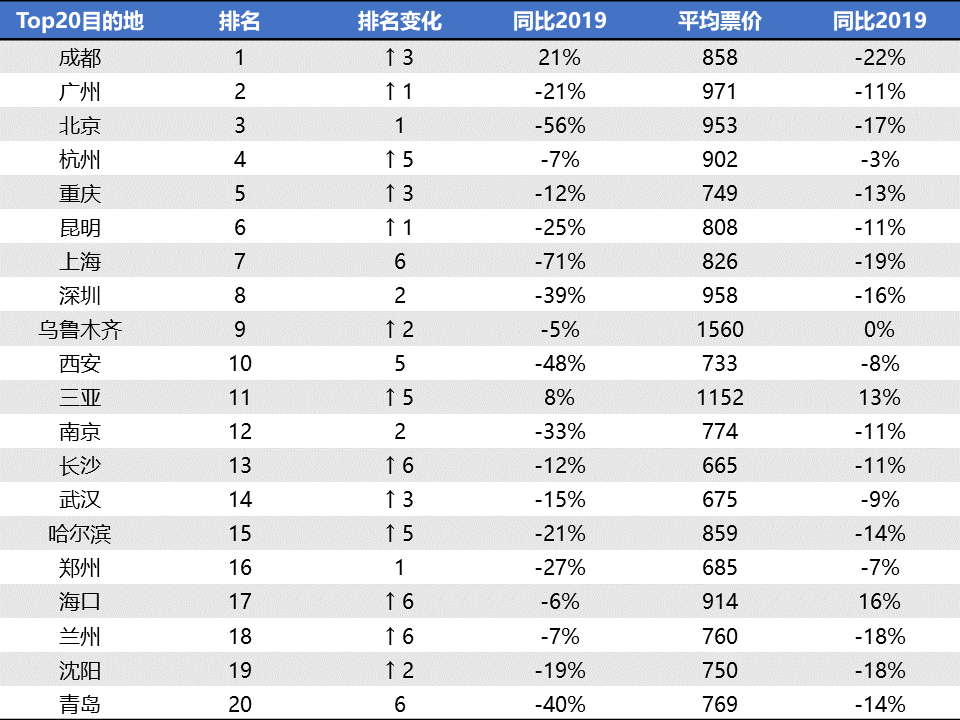Select the 16% cell in 海口 row
This screenshot has height=720, width=960.
(879, 601)
